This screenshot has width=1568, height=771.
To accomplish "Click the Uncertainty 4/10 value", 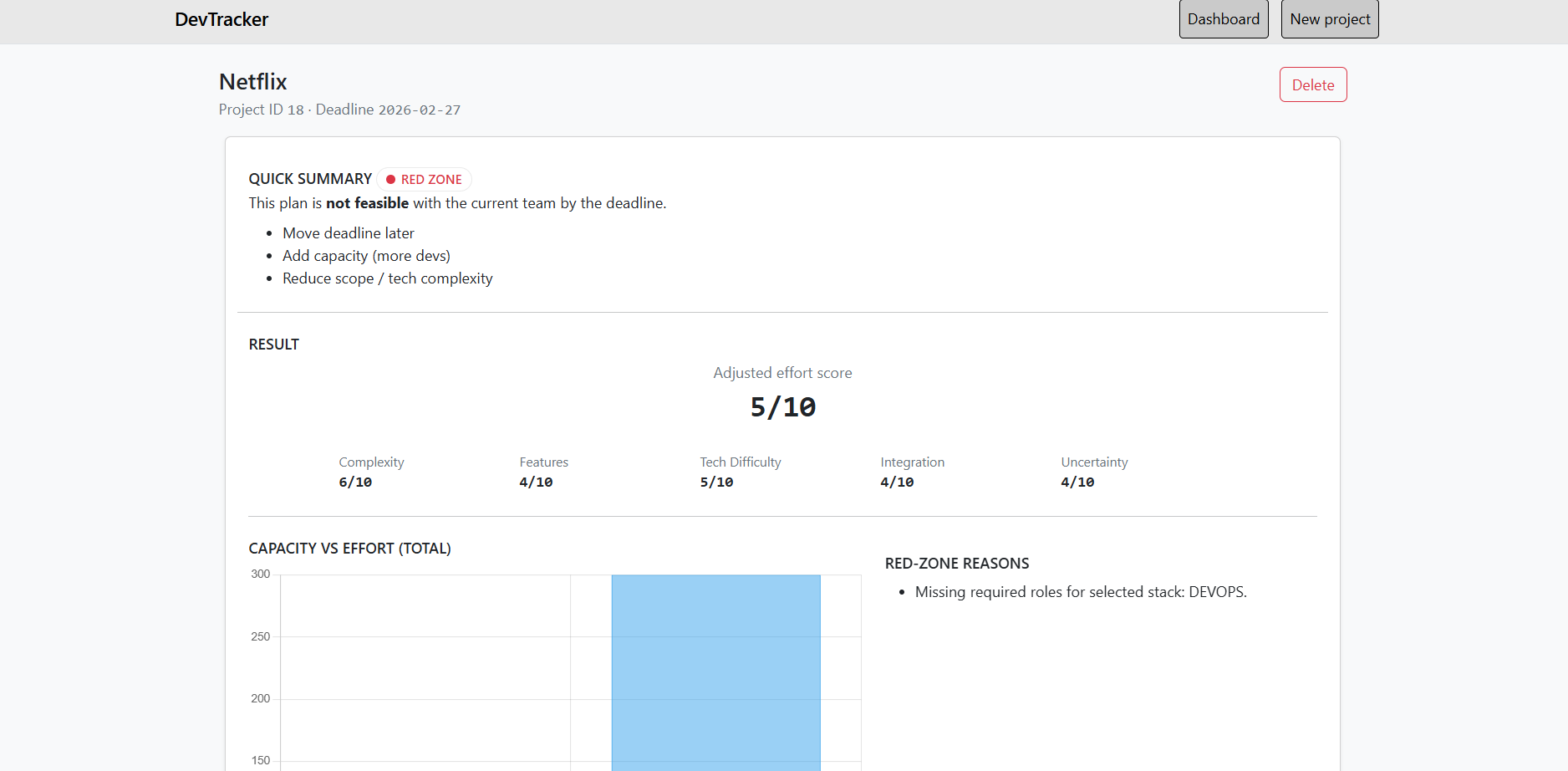I will tap(1077, 483).
